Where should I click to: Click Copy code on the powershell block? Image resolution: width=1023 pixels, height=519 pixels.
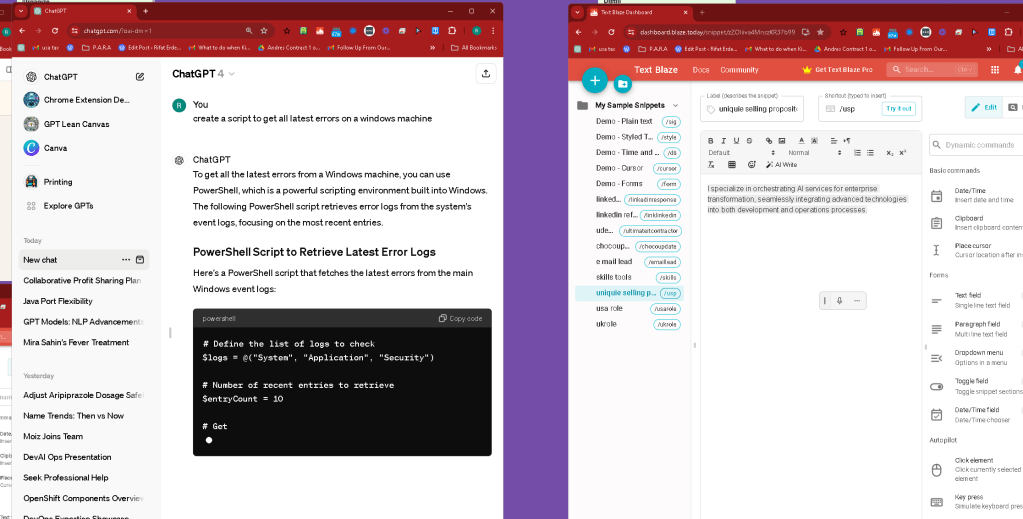click(x=461, y=319)
